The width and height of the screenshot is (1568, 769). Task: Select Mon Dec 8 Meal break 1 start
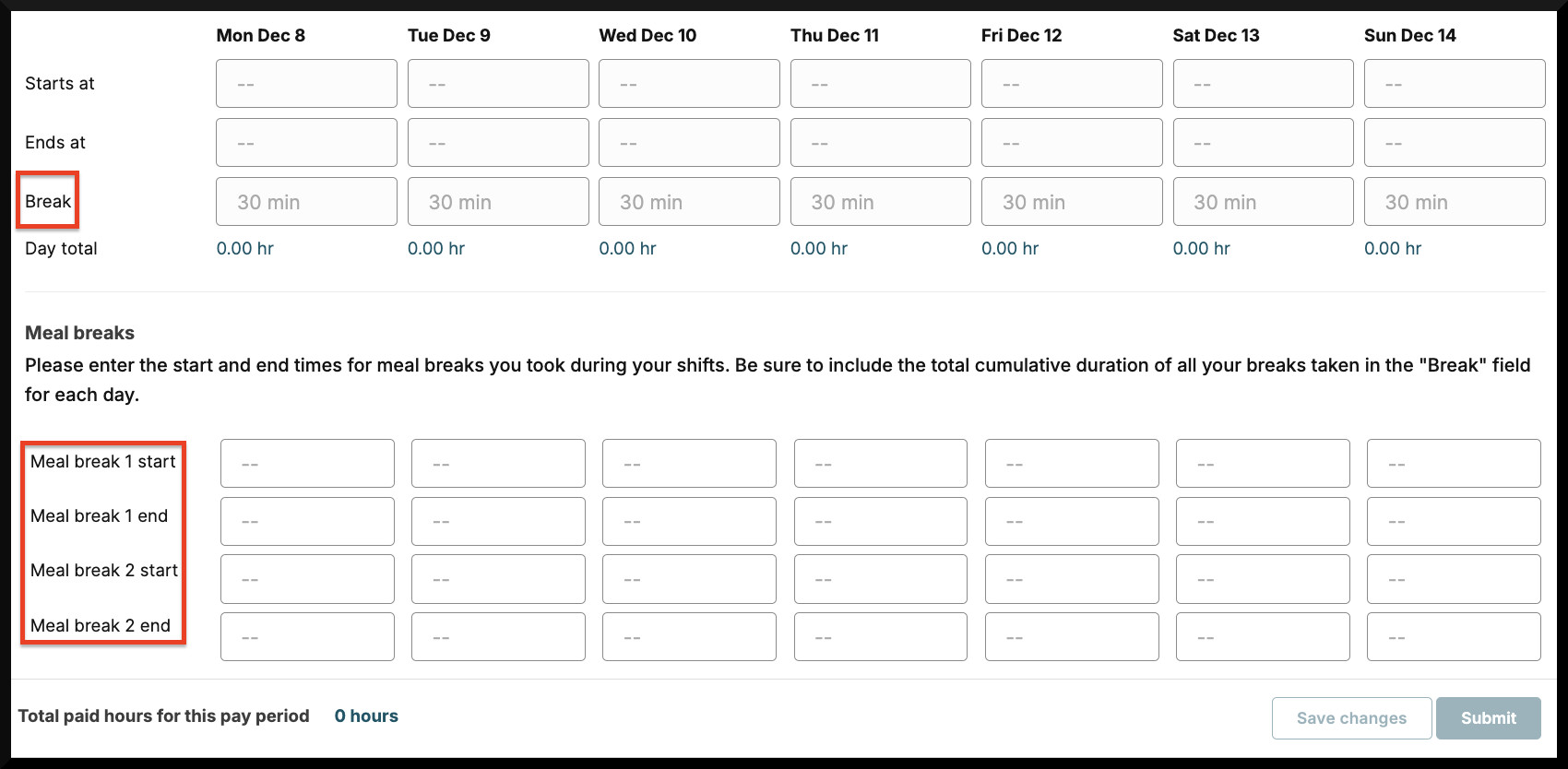click(x=307, y=464)
